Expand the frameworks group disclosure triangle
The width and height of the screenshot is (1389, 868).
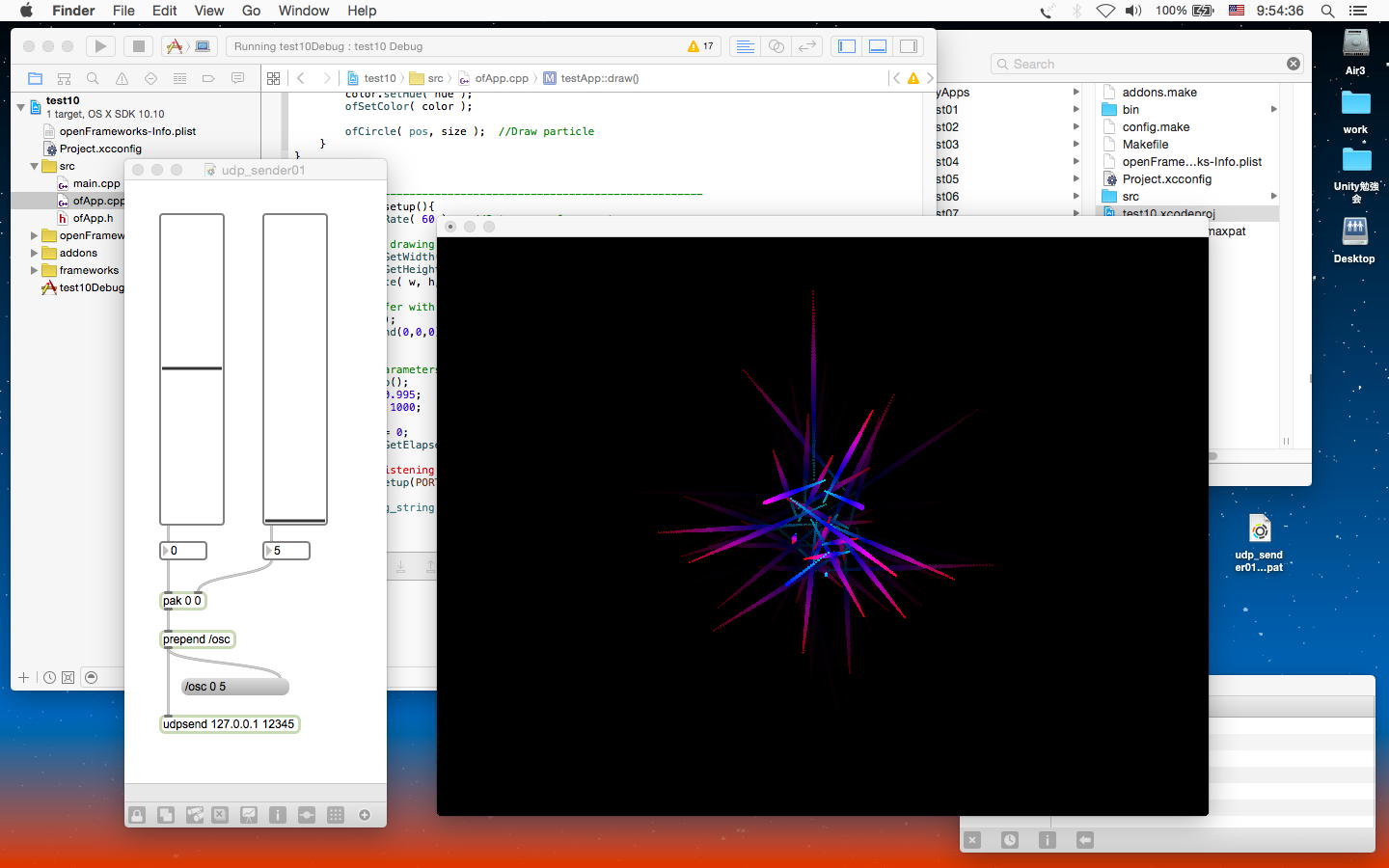(x=35, y=270)
